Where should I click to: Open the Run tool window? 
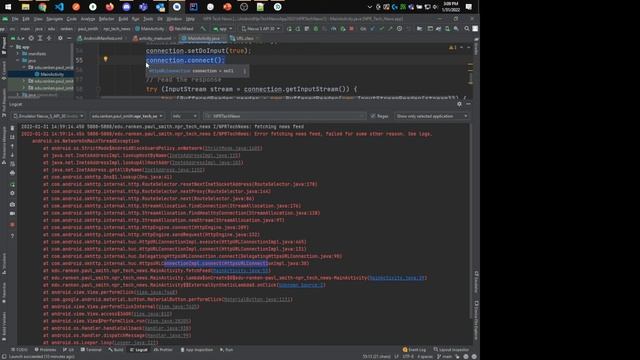point(227,350)
